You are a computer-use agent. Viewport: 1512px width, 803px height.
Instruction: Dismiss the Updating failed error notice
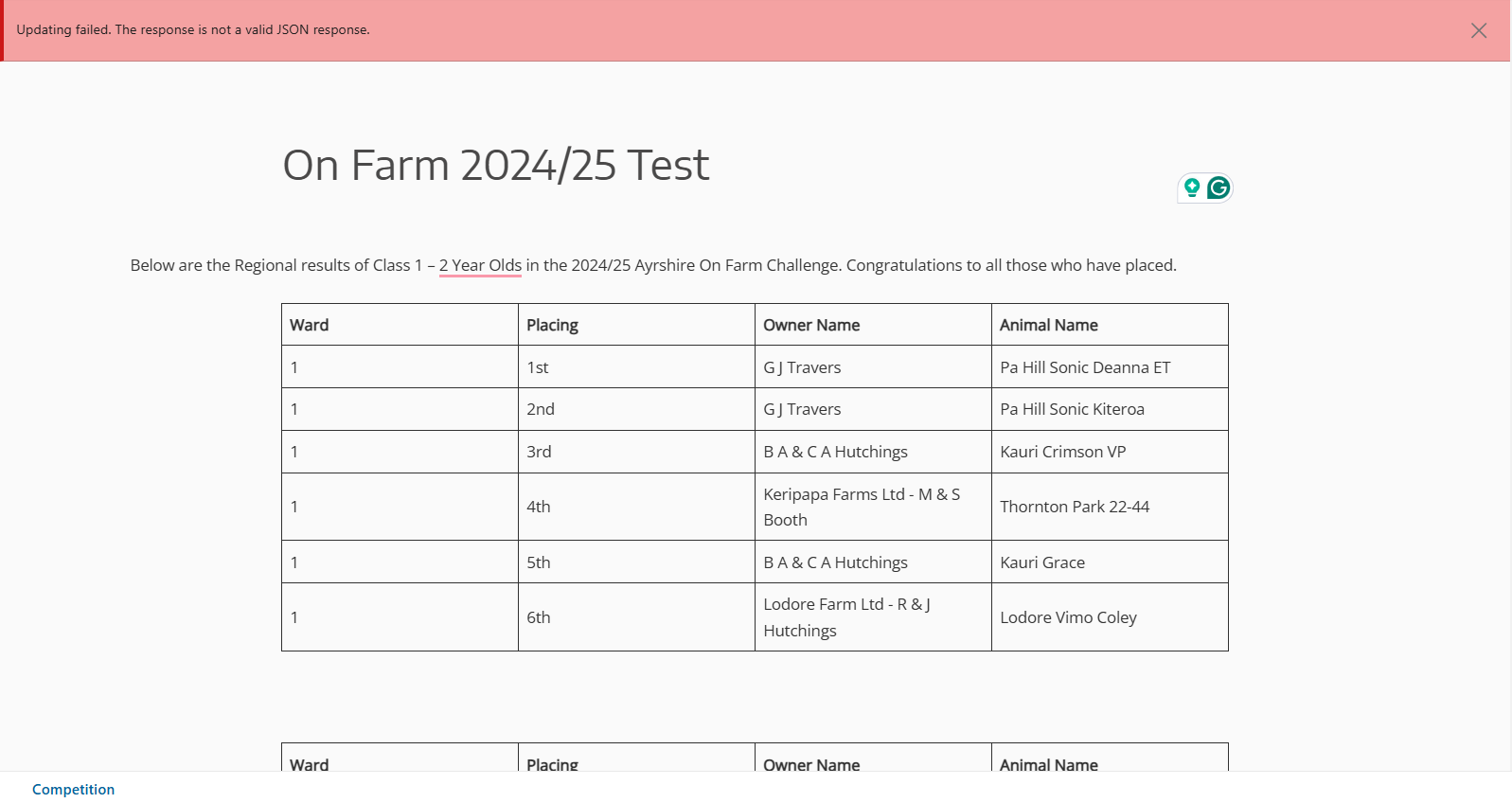pos(1478,30)
